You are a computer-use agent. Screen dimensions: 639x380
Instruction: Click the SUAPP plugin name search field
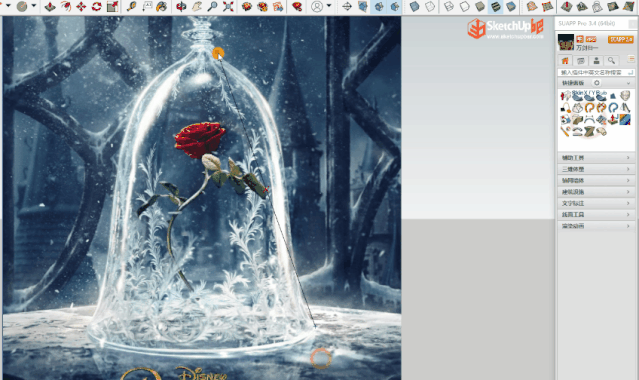pos(596,73)
